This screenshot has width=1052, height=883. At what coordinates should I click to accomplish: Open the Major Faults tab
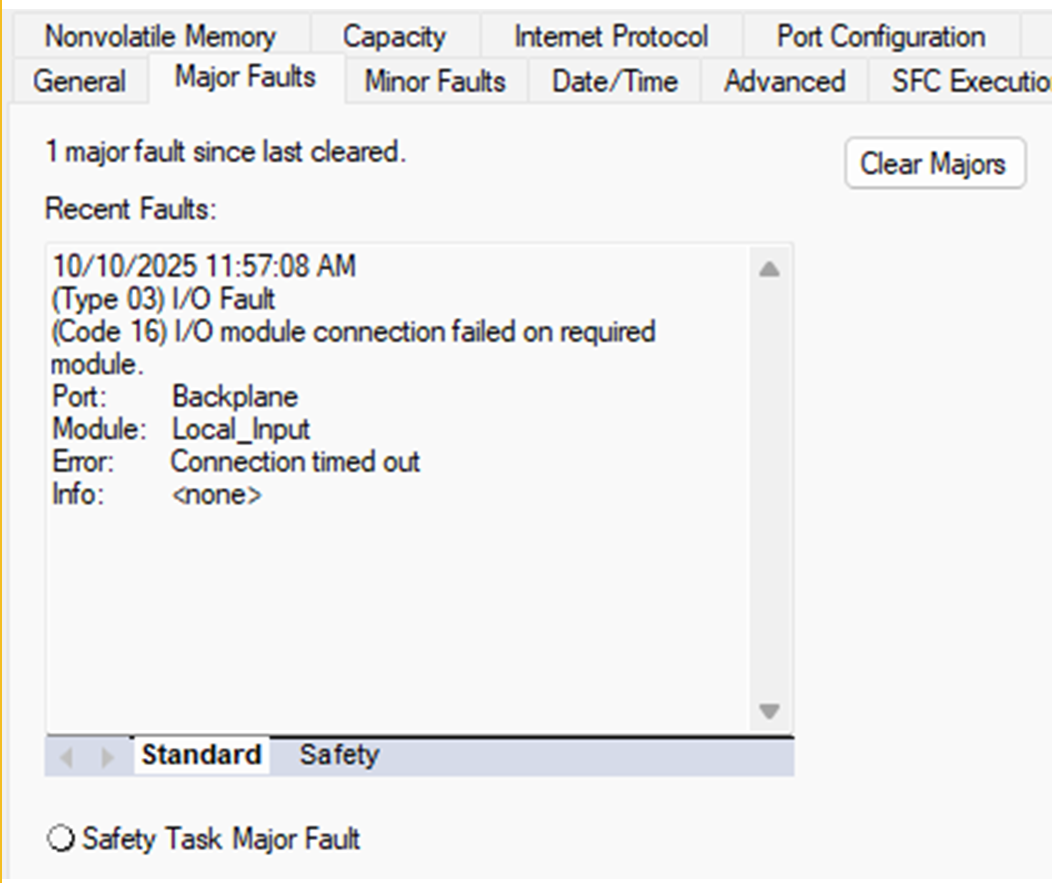click(243, 76)
